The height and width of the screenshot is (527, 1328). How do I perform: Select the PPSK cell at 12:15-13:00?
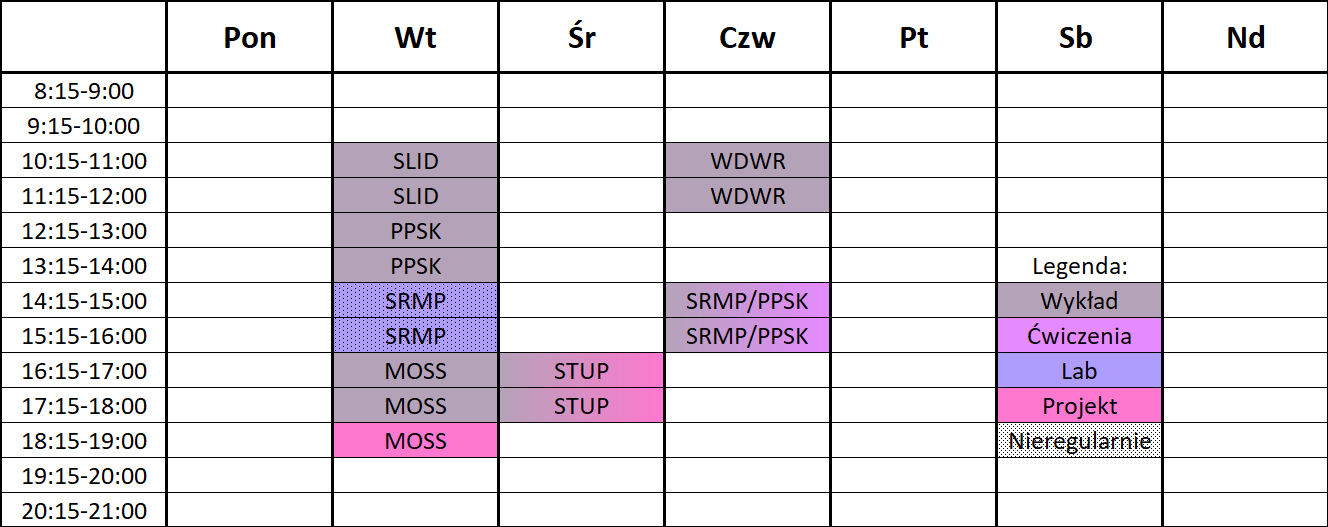[x=415, y=231]
